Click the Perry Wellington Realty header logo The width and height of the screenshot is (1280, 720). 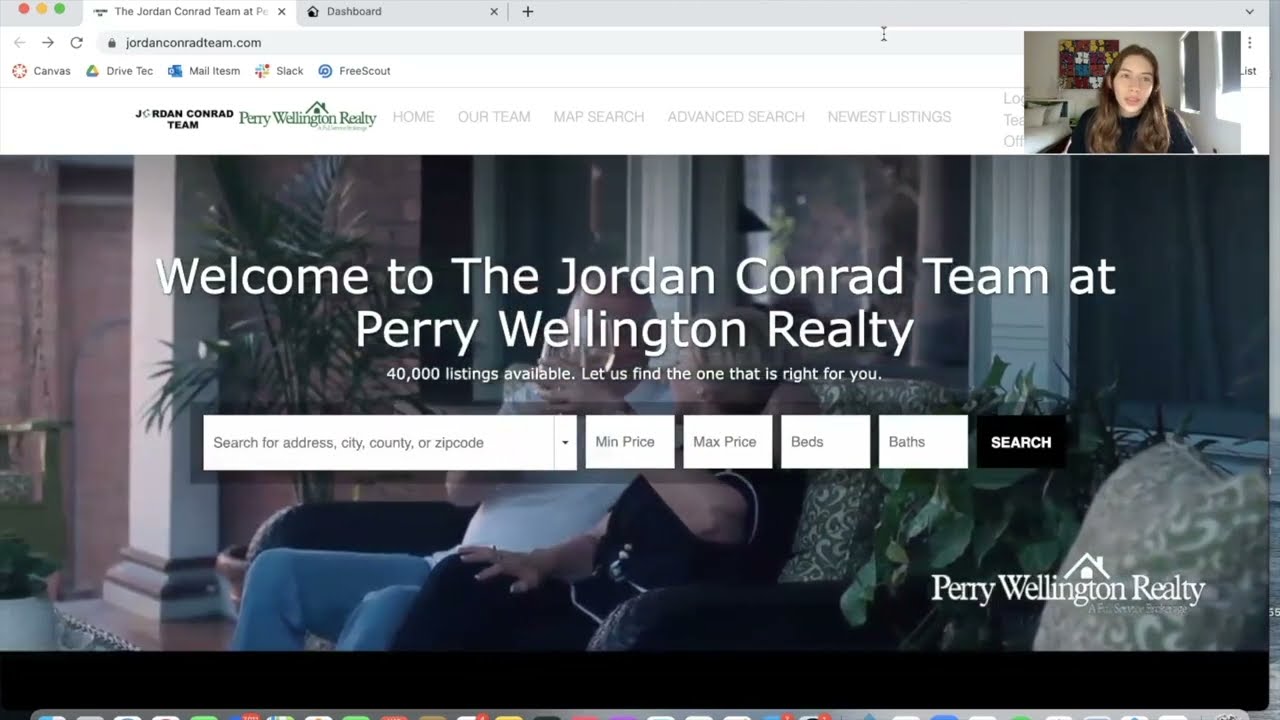pos(307,116)
